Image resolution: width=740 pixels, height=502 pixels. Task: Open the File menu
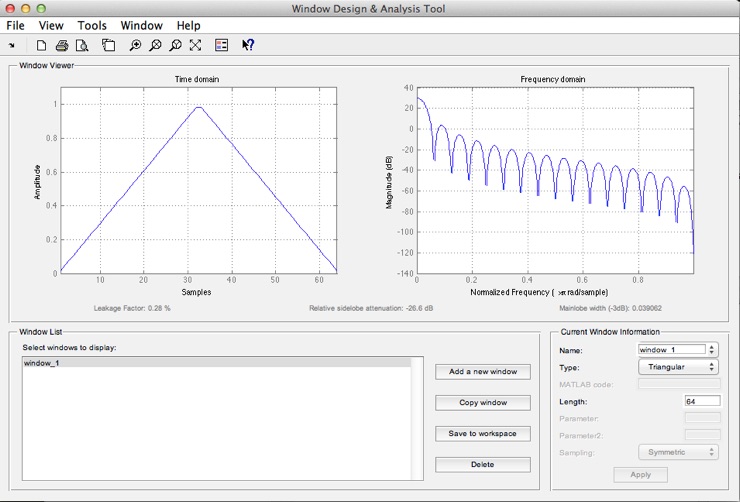(x=16, y=25)
